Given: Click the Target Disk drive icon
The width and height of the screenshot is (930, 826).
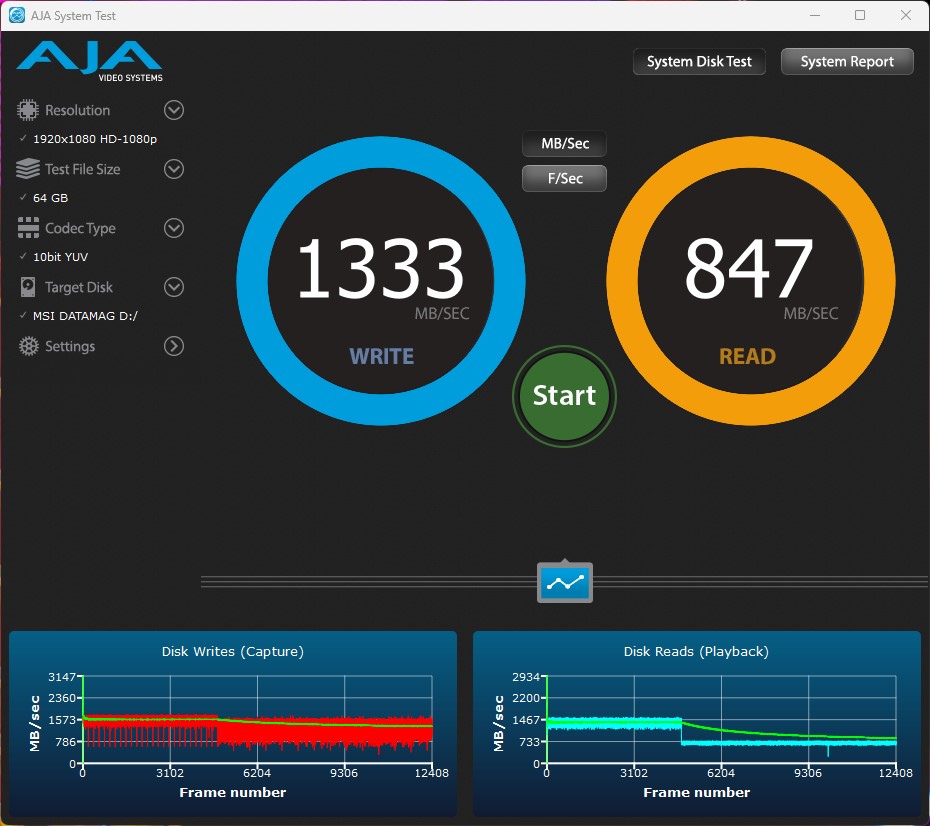Looking at the screenshot, I should [x=28, y=287].
